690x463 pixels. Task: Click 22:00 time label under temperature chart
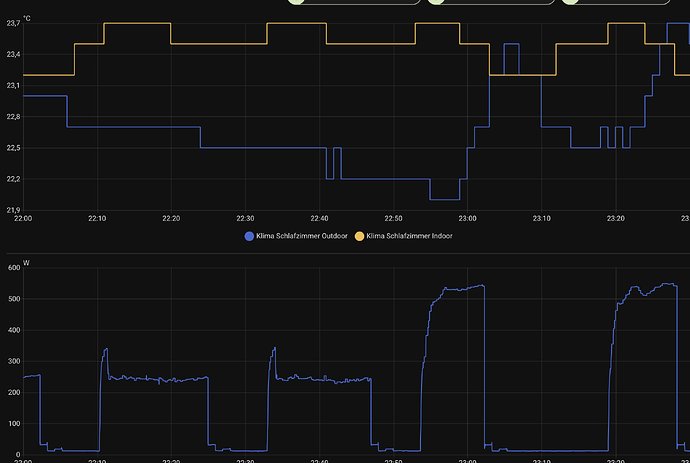tap(23, 218)
